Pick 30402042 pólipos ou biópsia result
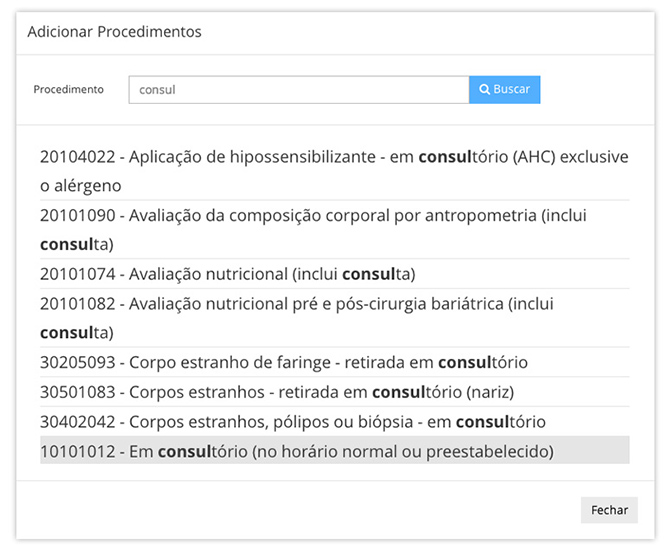The height and width of the screenshot is (552, 670). click(335, 422)
